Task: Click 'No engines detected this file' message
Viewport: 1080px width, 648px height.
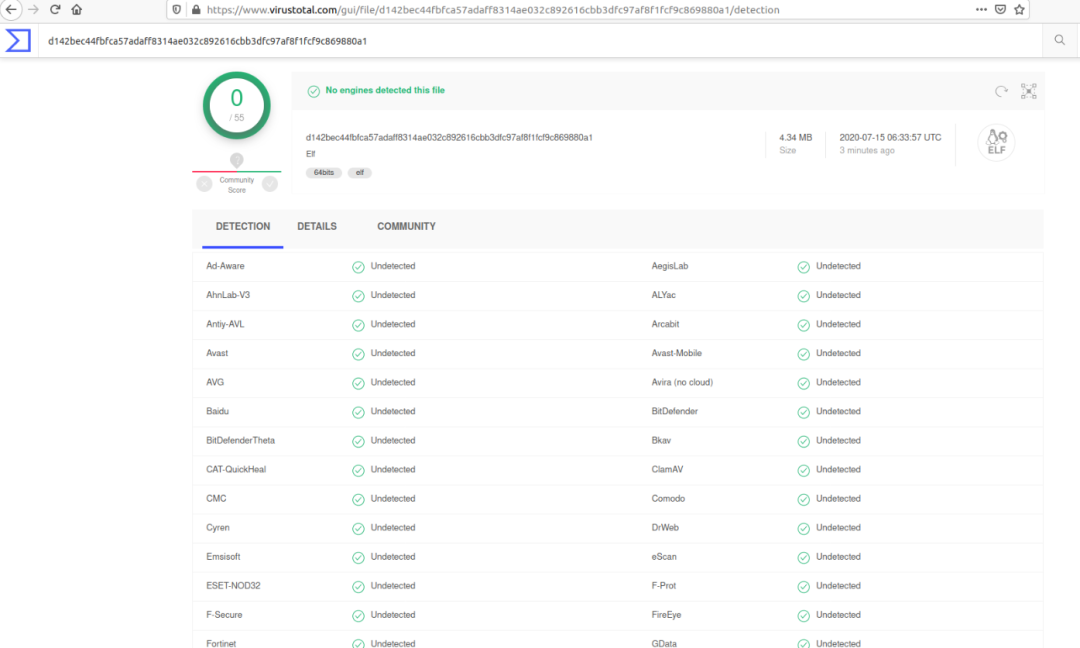Action: click(385, 90)
